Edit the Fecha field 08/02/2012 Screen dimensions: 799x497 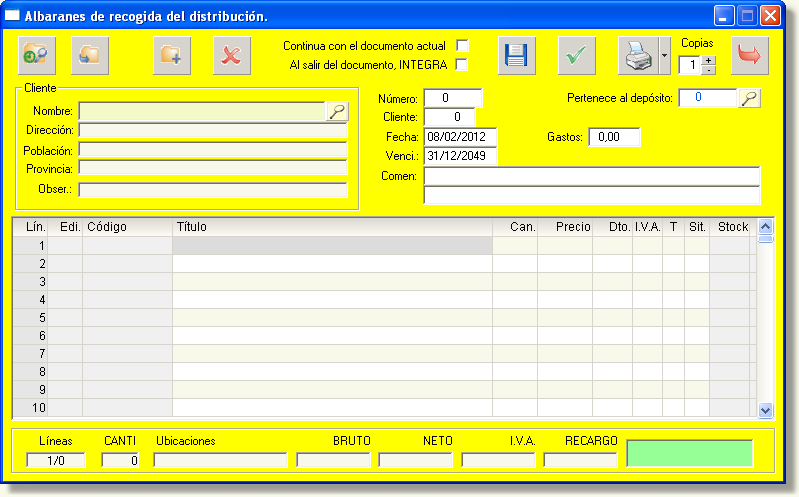[x=460, y=137]
